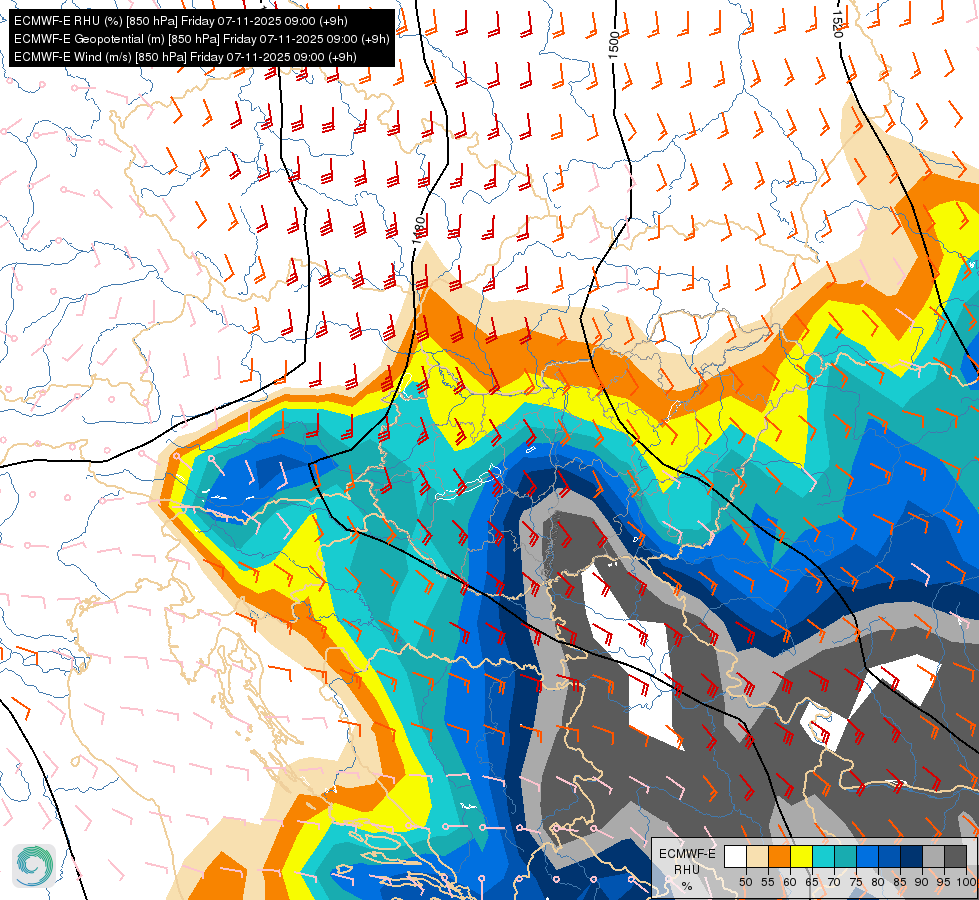Click the legend value 80

click(878, 882)
